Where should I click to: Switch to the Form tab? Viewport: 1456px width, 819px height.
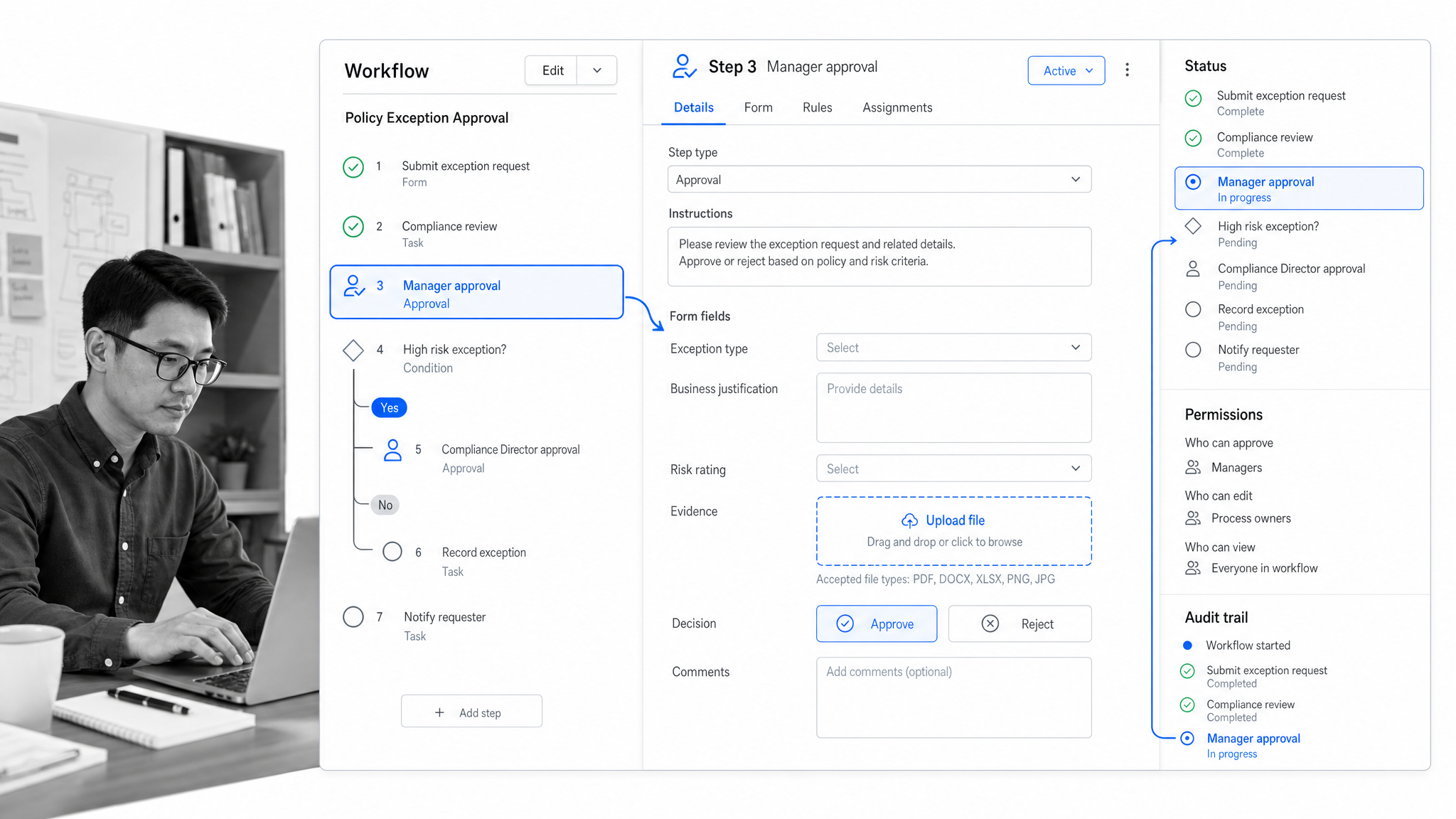tap(758, 107)
